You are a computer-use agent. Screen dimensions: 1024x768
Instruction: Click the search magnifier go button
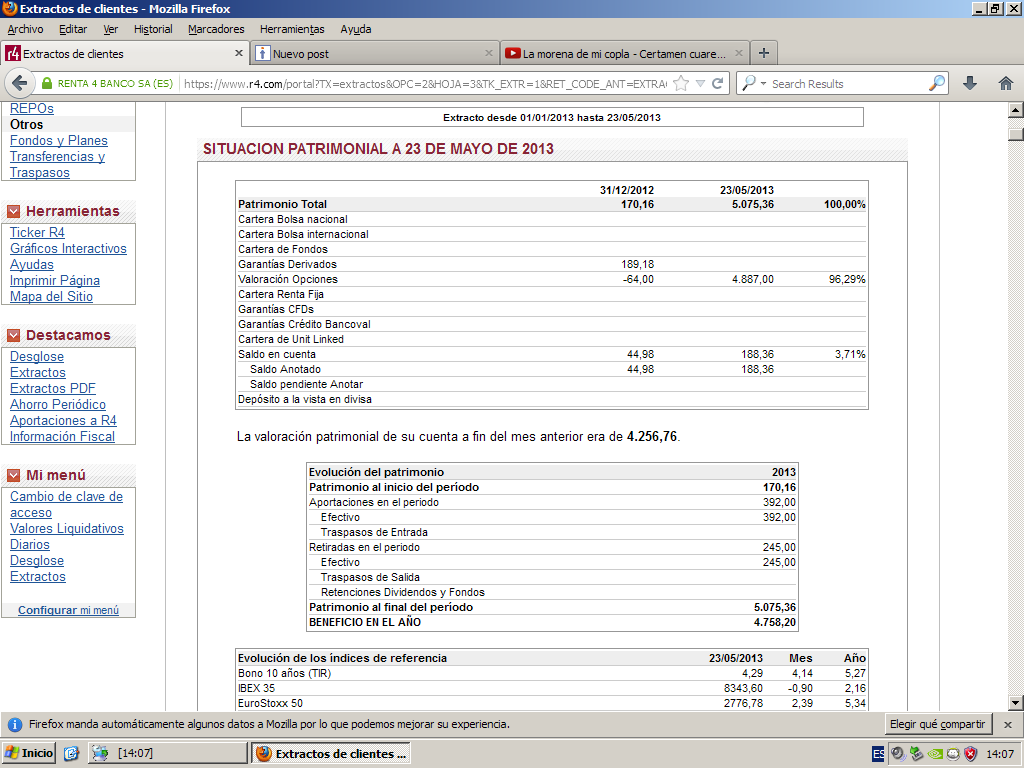tap(936, 83)
